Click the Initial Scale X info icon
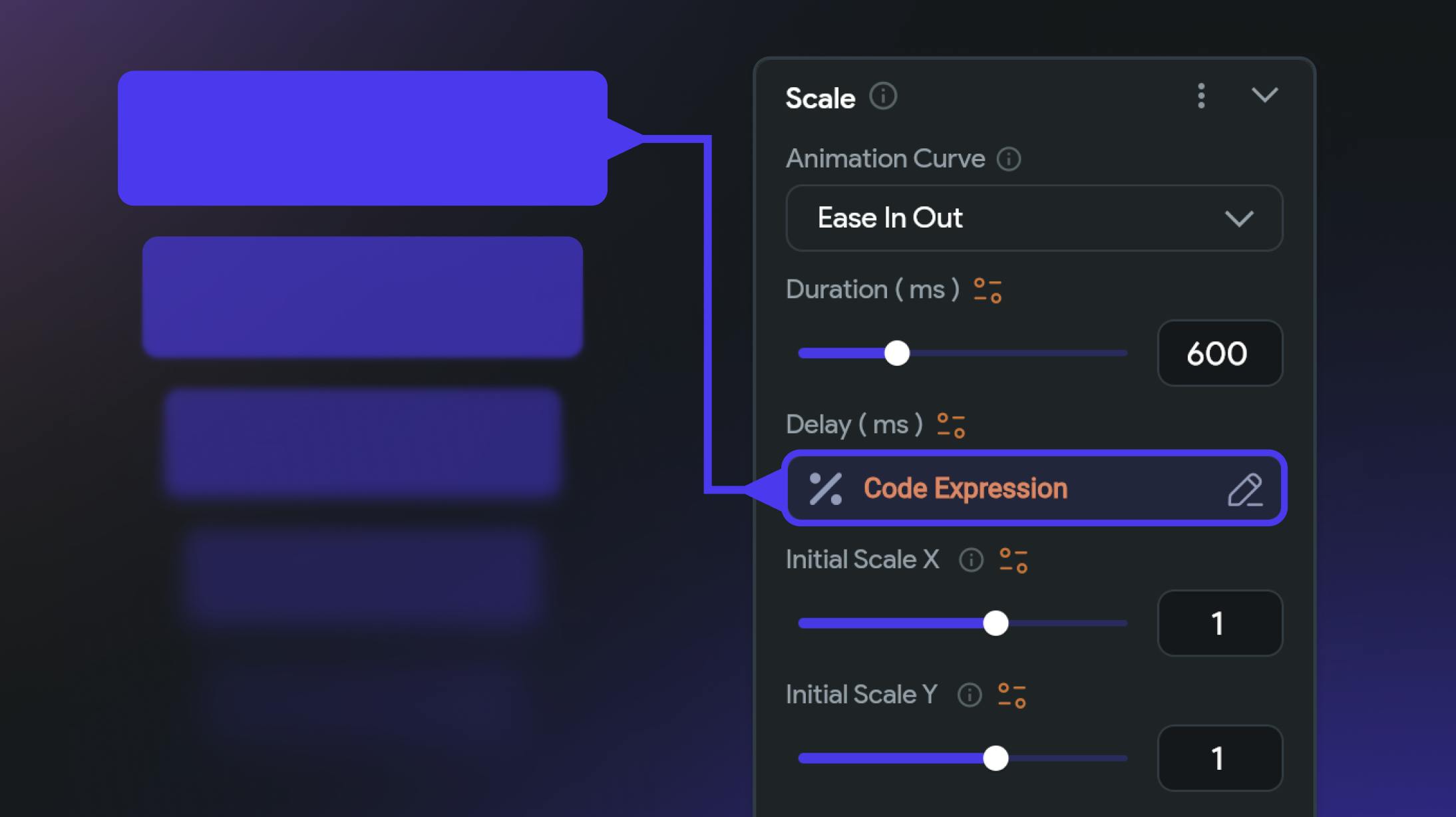Image resolution: width=1456 pixels, height=817 pixels. pyautogui.click(x=971, y=560)
